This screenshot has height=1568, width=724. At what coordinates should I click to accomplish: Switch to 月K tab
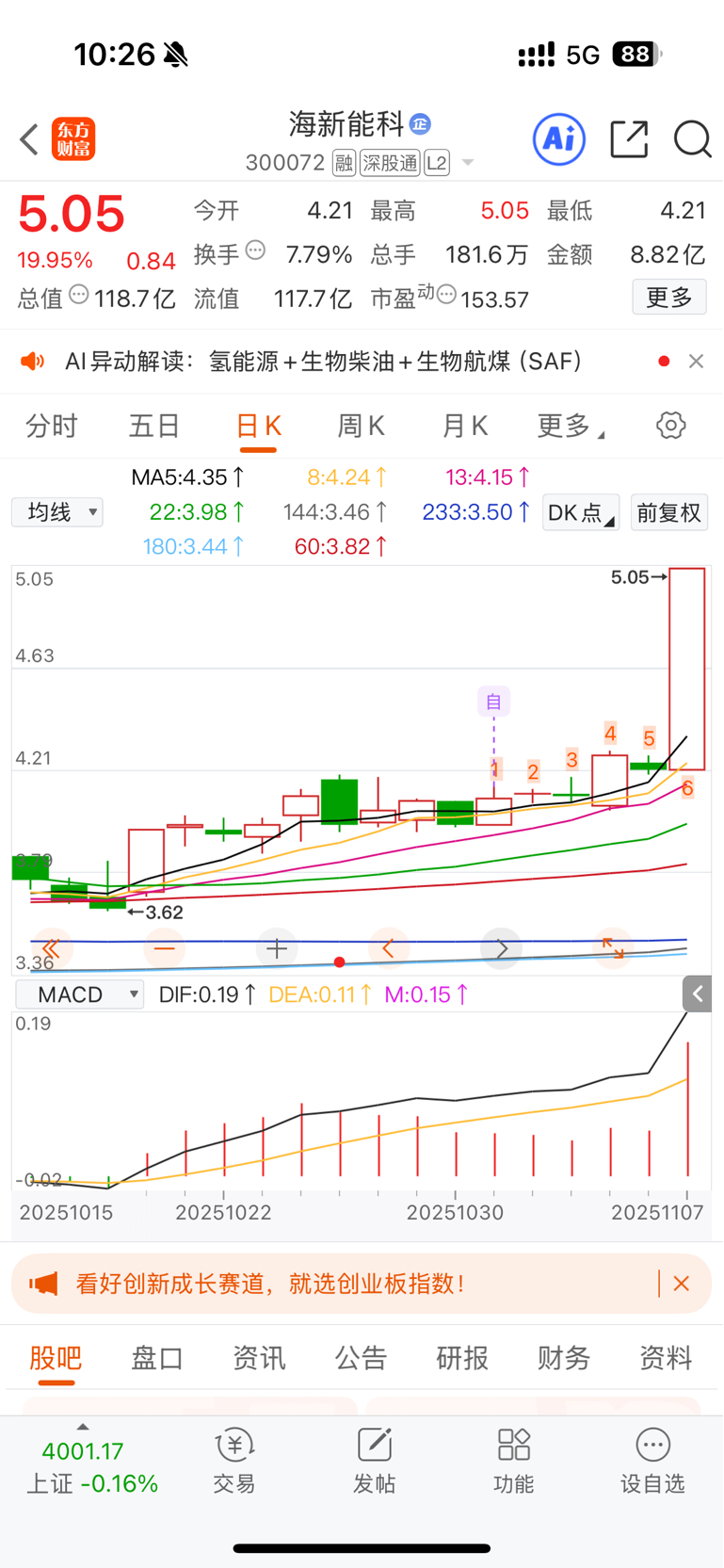(465, 427)
